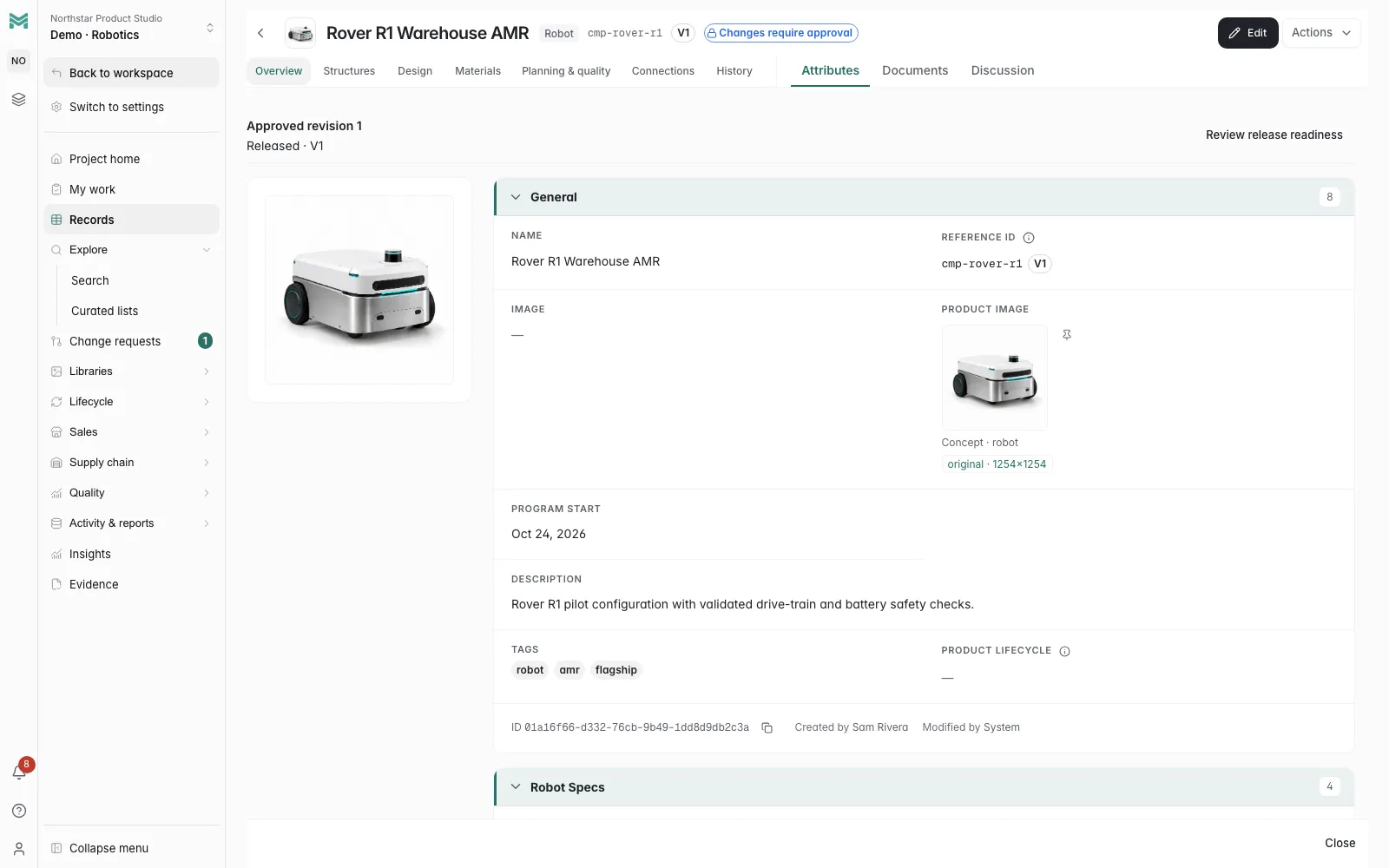Collapse the Explore section
The height and width of the screenshot is (868, 1389).
click(x=207, y=250)
